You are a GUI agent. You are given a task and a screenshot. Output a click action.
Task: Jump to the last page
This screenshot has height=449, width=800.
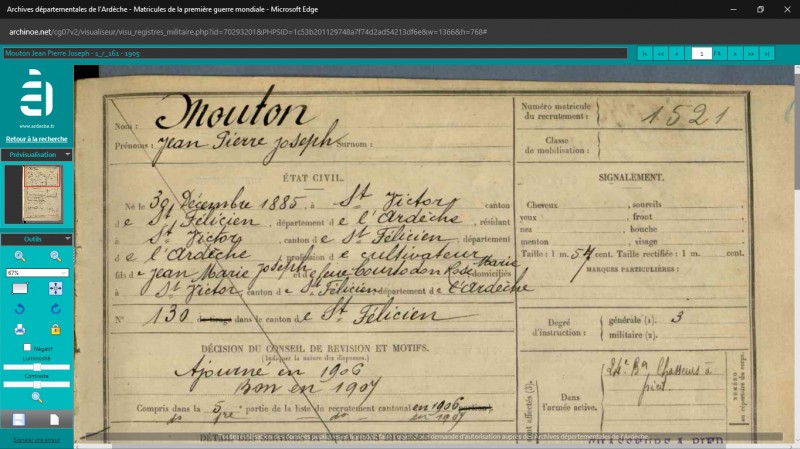(766, 54)
